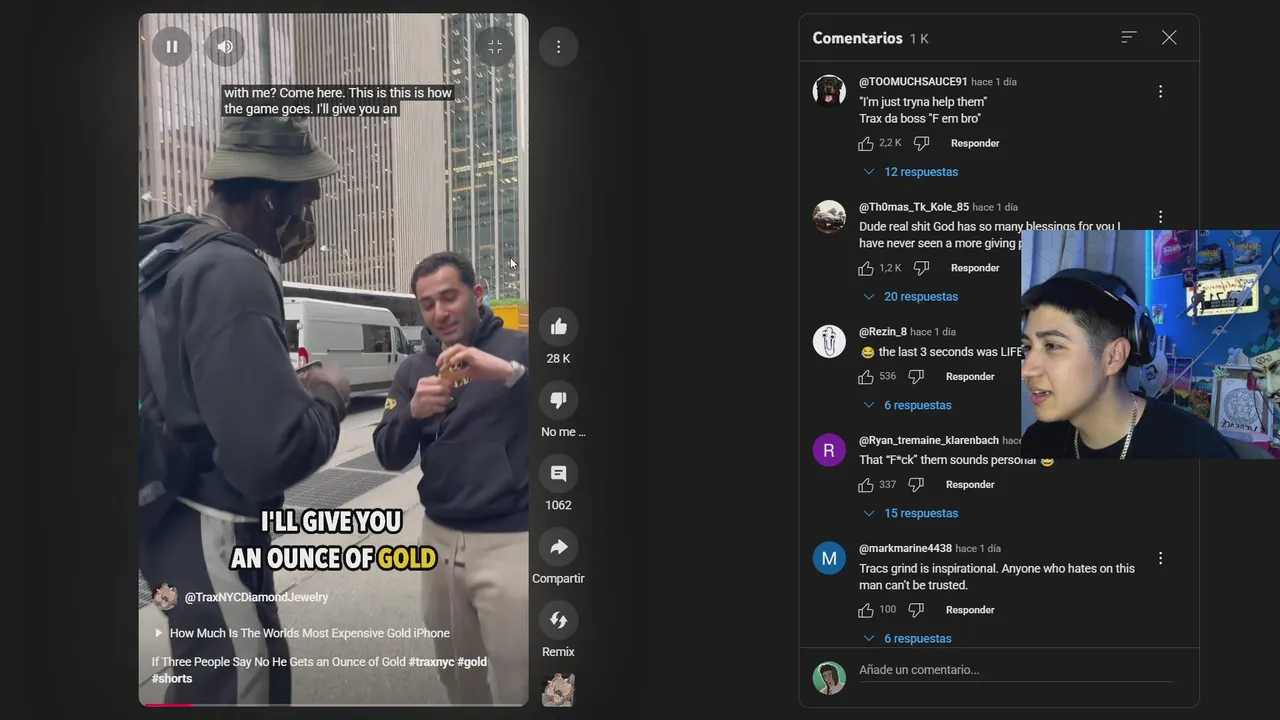Image resolution: width=1280 pixels, height=720 pixels.
Task: Close the Comentarios panel
Action: (1169, 37)
